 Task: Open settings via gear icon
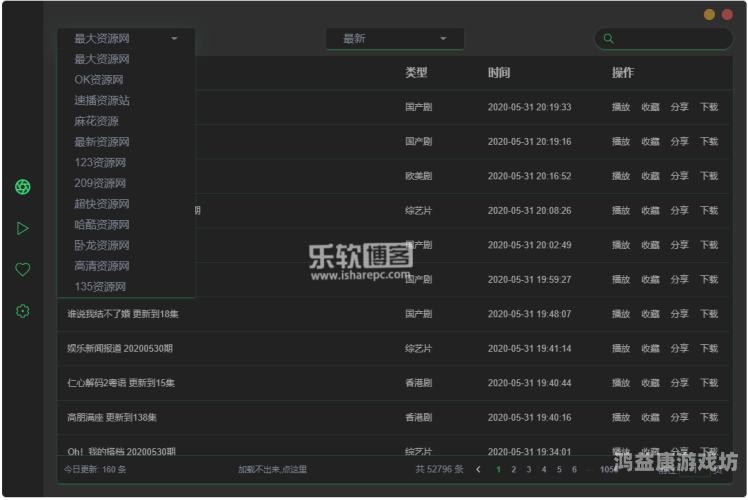(x=23, y=311)
